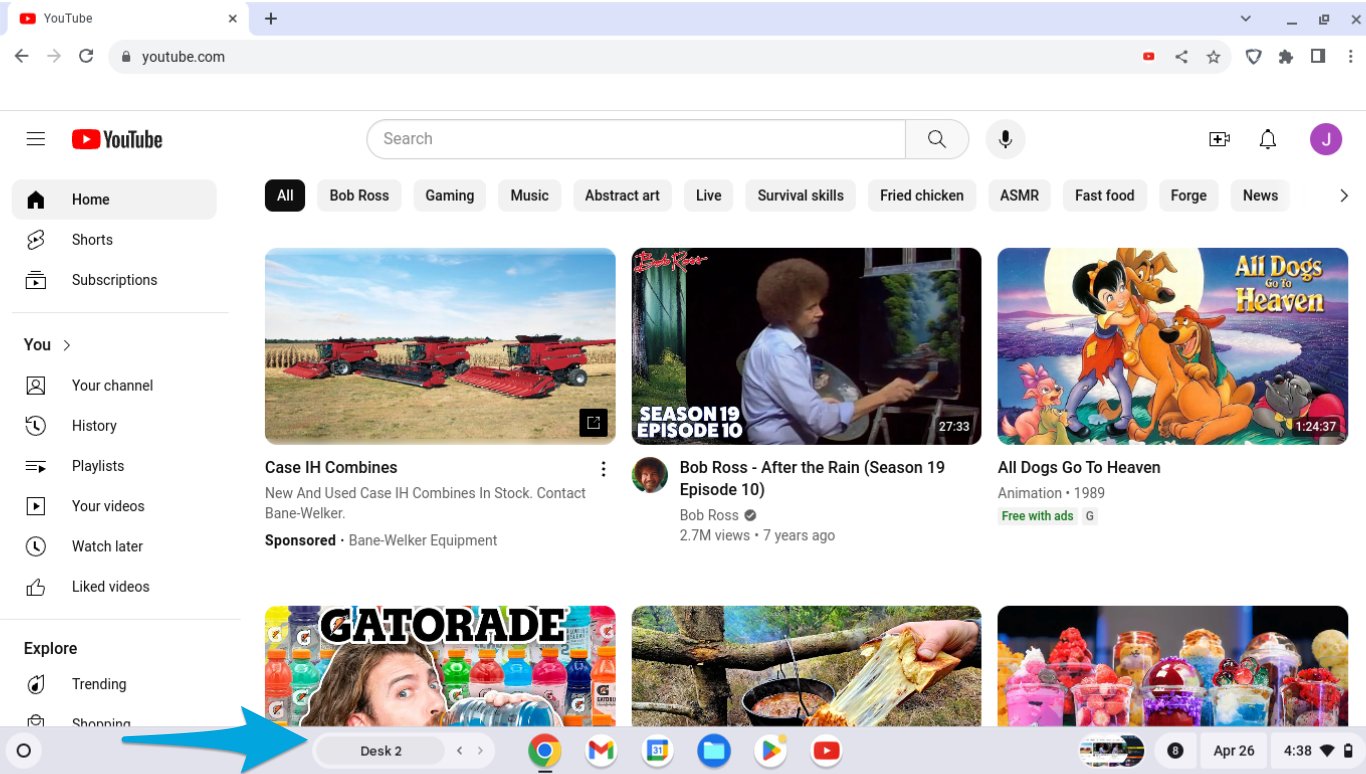Open History in sidebar

coord(114,426)
